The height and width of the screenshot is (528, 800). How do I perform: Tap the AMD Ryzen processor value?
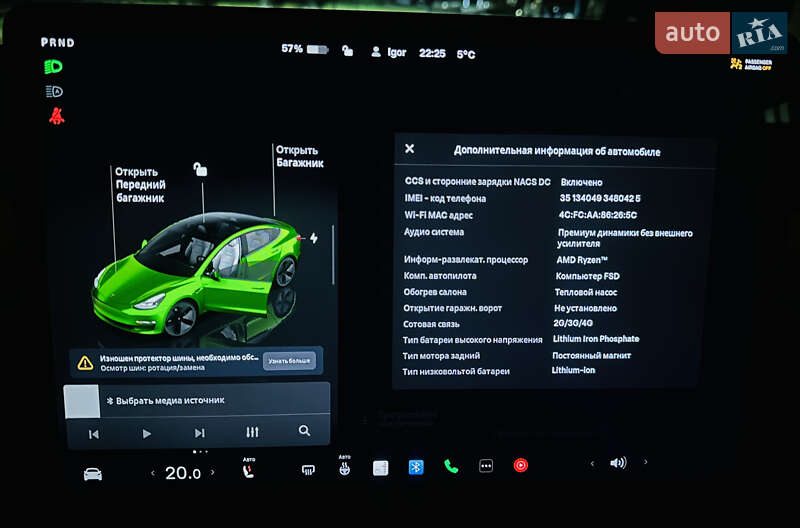582,260
